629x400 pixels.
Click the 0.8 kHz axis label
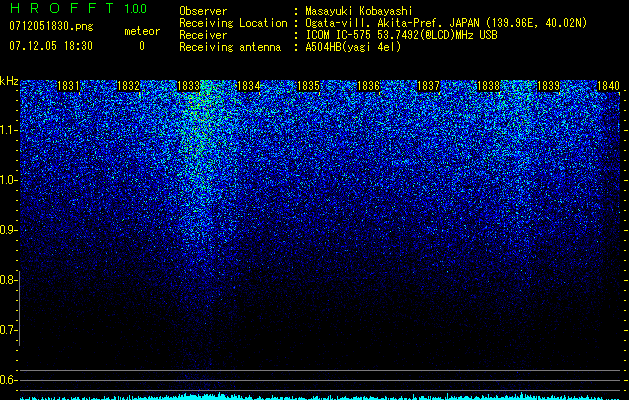8,280
